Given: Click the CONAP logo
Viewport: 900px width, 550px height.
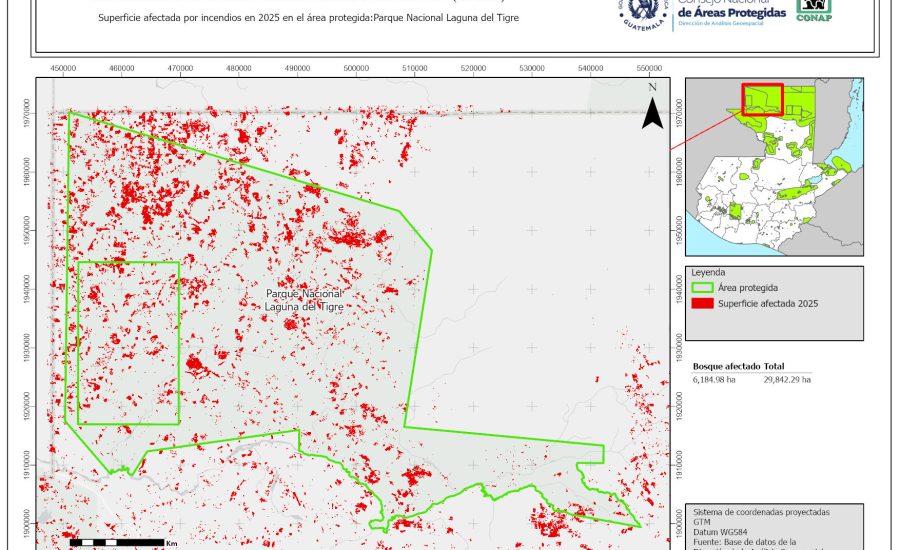Looking at the screenshot, I should tap(813, 10).
